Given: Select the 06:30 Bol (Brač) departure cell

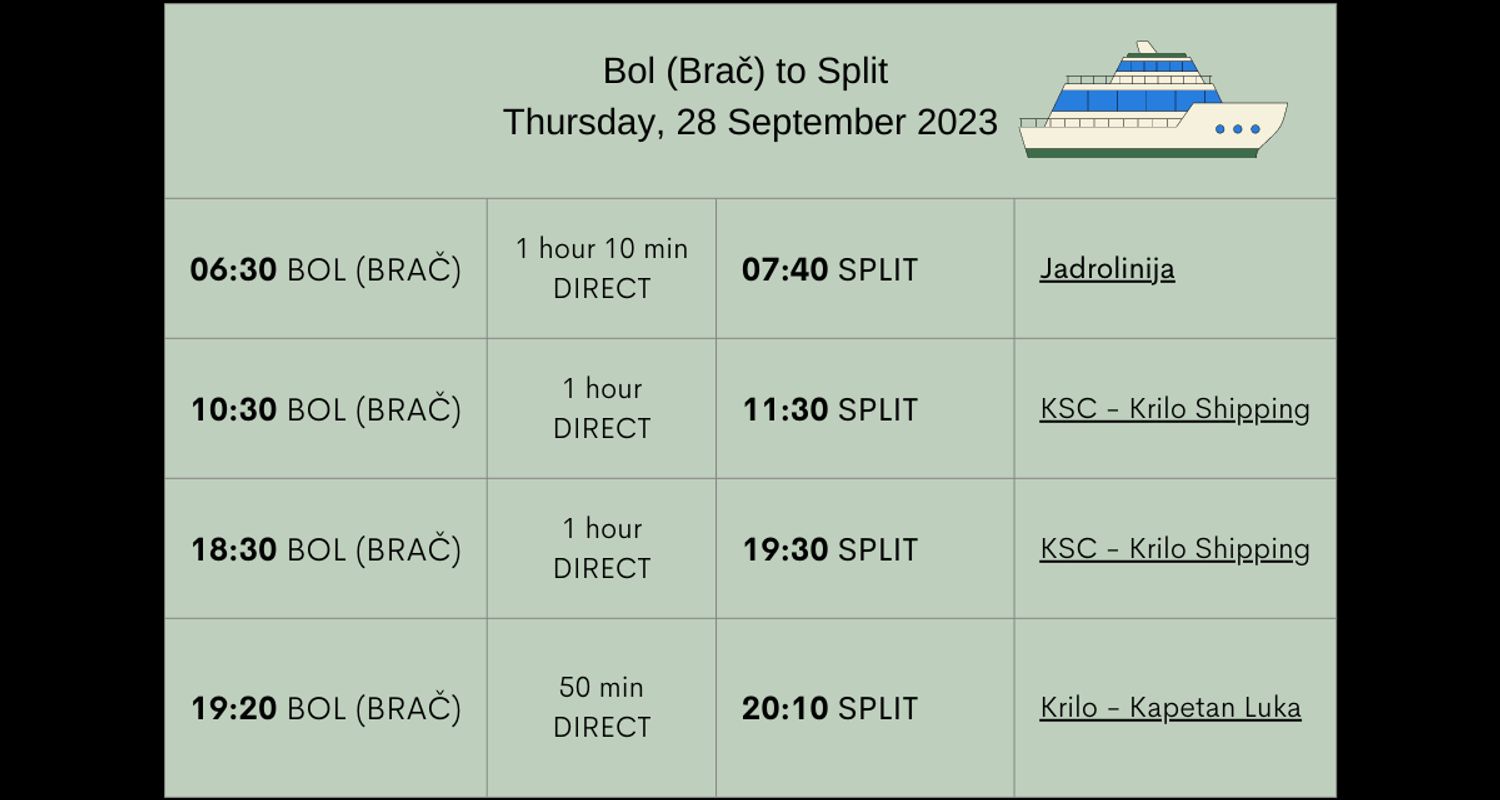Looking at the screenshot, I should pyautogui.click(x=325, y=270).
